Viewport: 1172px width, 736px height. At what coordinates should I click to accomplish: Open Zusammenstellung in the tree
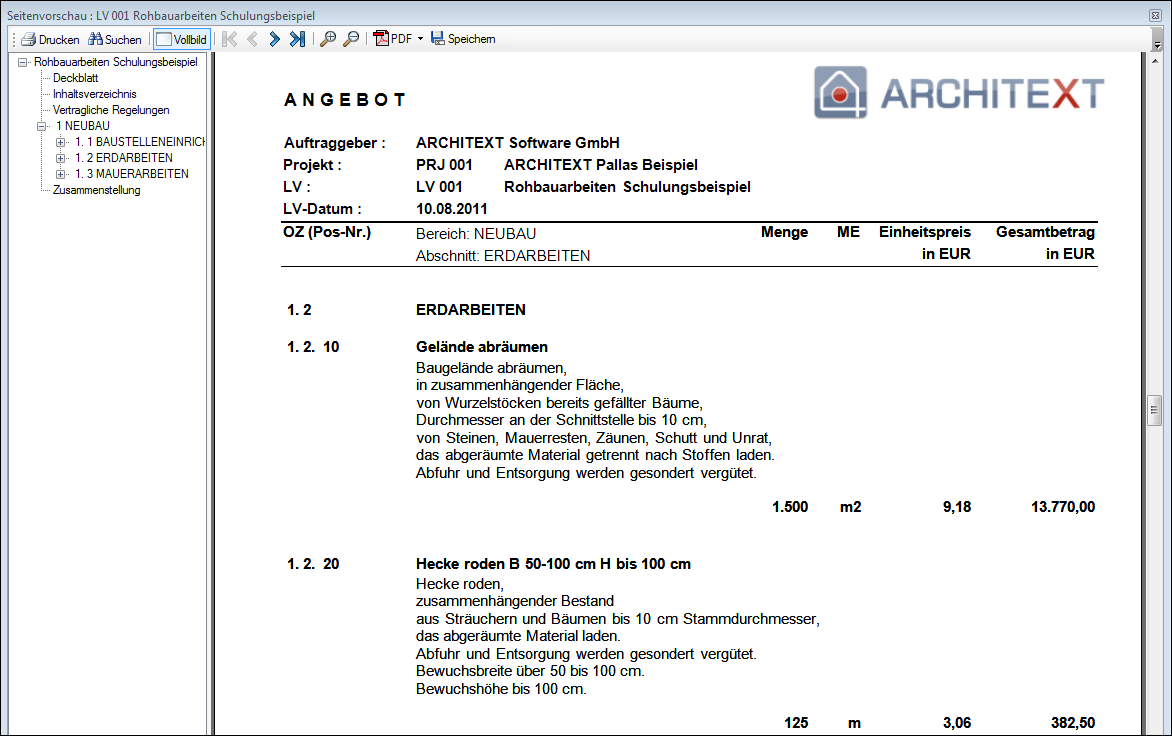click(96, 191)
